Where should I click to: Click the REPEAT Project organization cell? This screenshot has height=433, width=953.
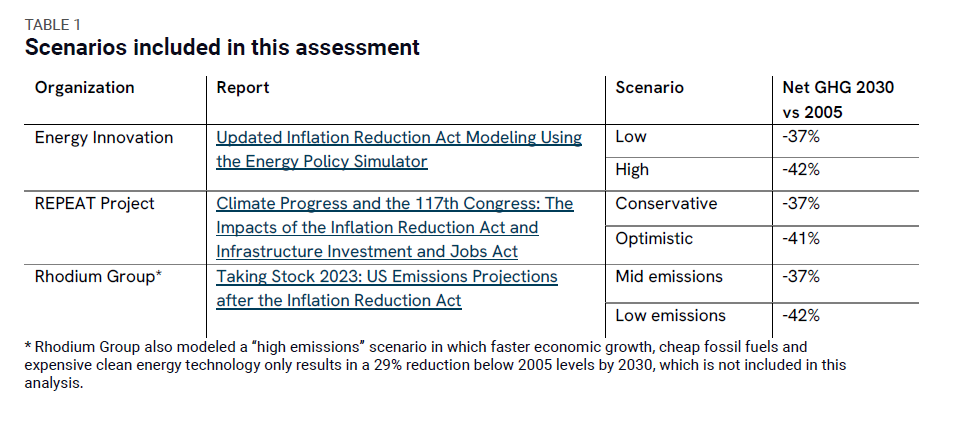(x=95, y=204)
